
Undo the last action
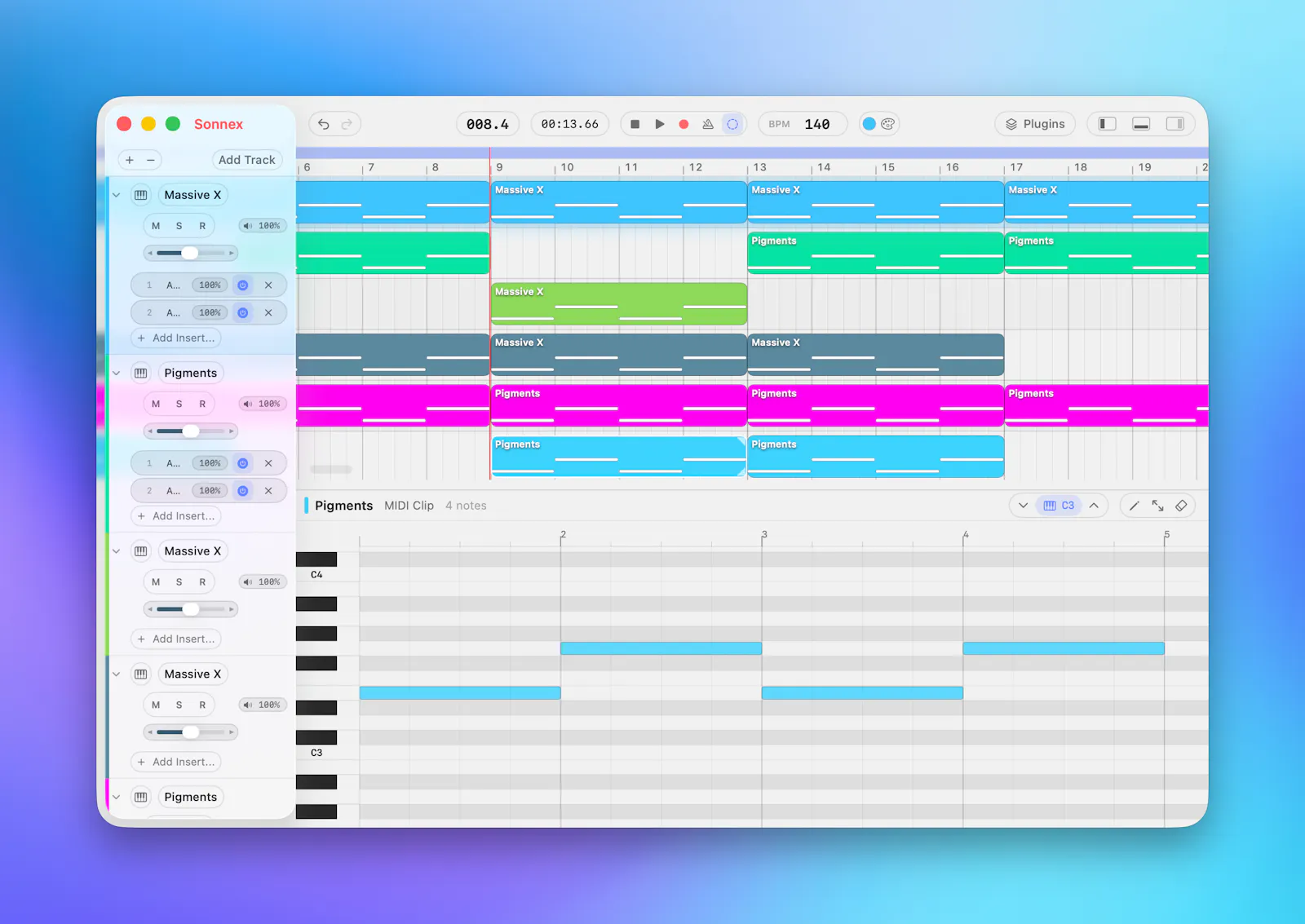click(x=324, y=124)
